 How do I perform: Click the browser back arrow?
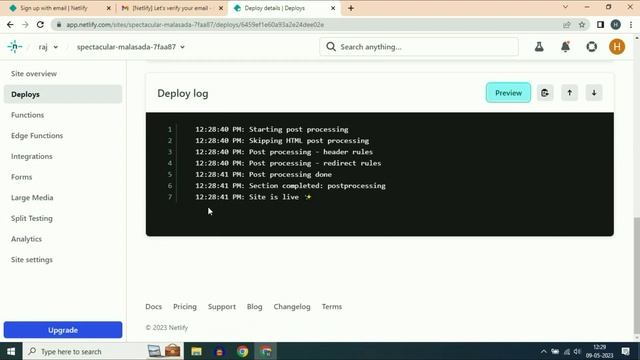coord(10,24)
